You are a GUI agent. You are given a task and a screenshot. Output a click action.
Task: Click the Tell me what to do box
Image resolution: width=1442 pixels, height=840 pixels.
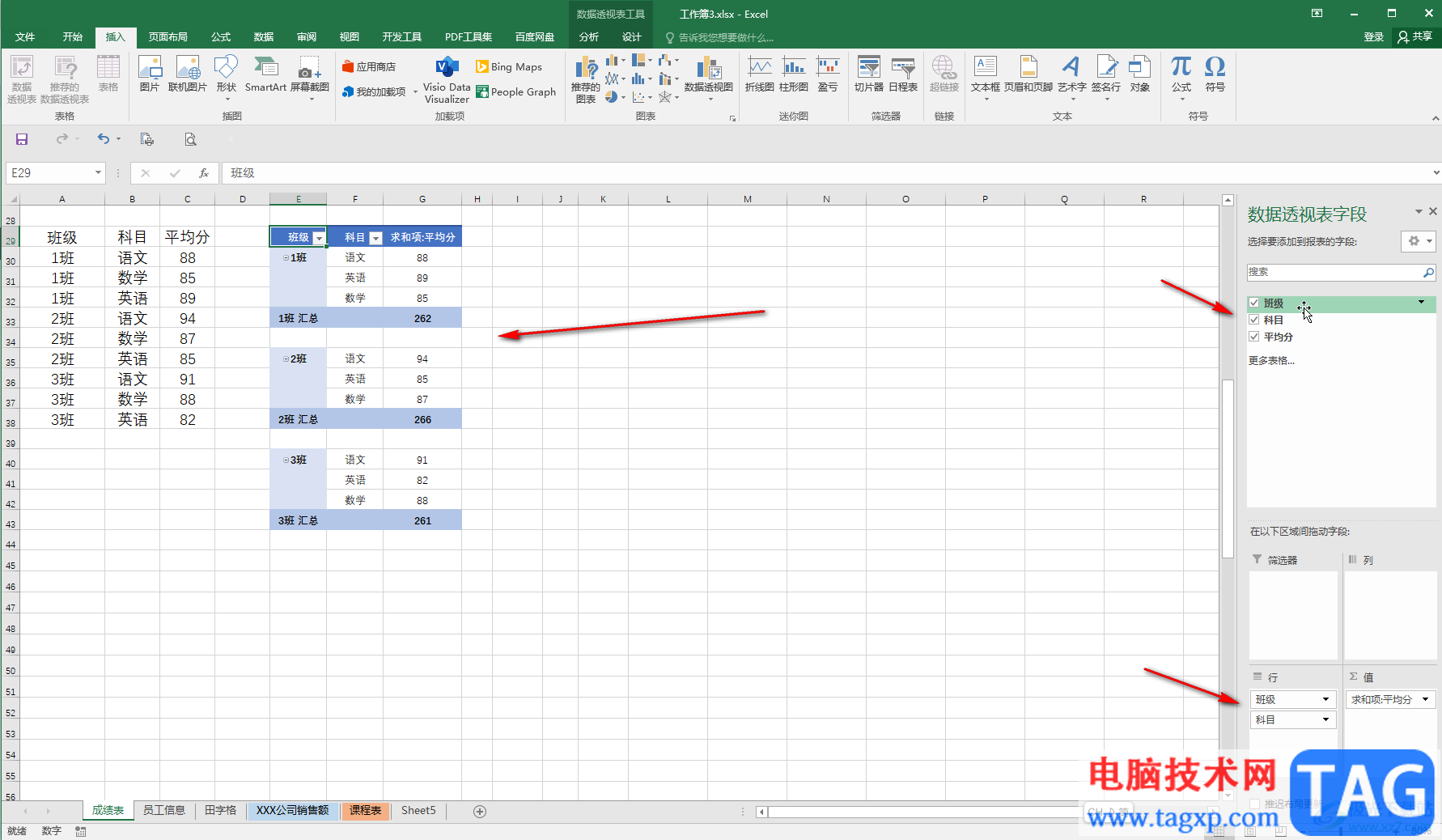click(x=719, y=37)
